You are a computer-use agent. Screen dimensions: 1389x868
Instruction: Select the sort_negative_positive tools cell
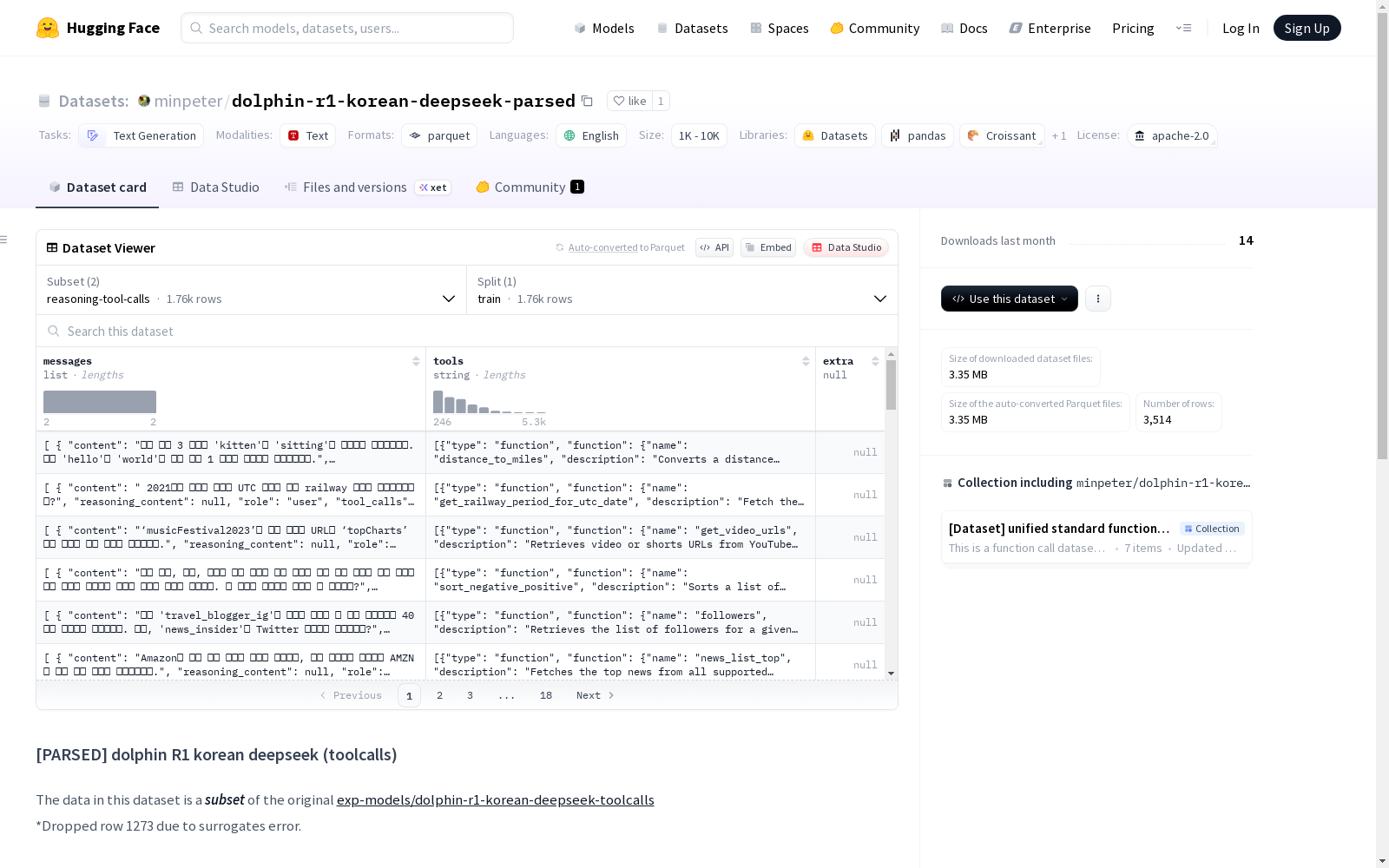click(x=621, y=580)
